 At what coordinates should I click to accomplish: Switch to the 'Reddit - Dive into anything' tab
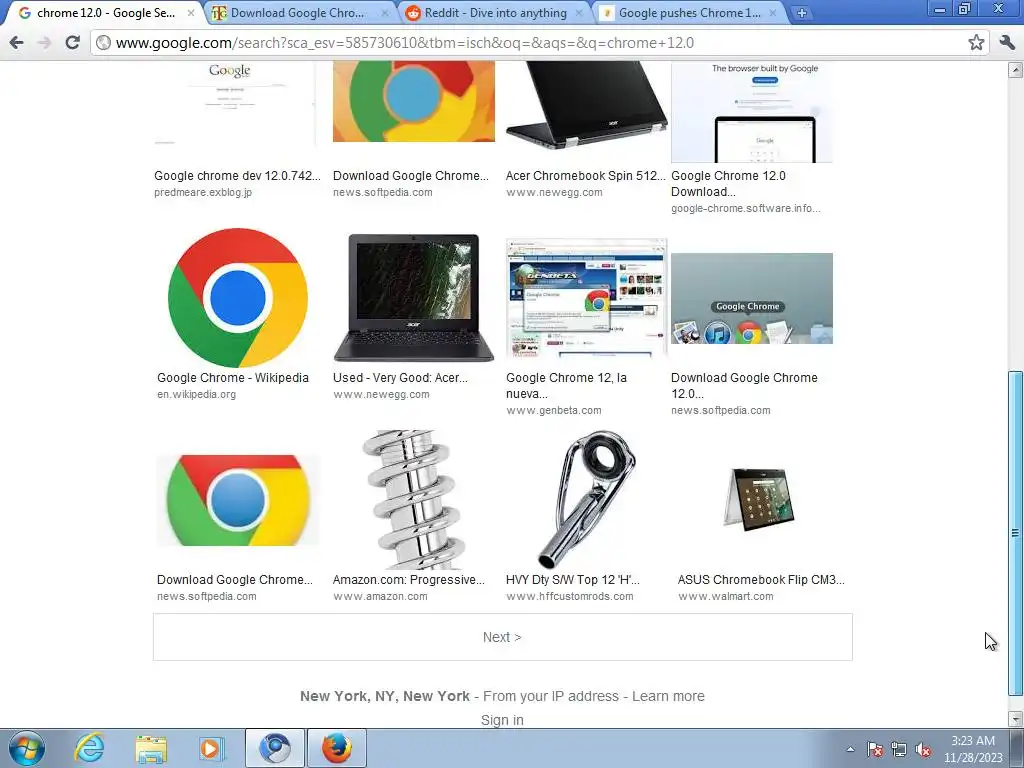coord(495,13)
